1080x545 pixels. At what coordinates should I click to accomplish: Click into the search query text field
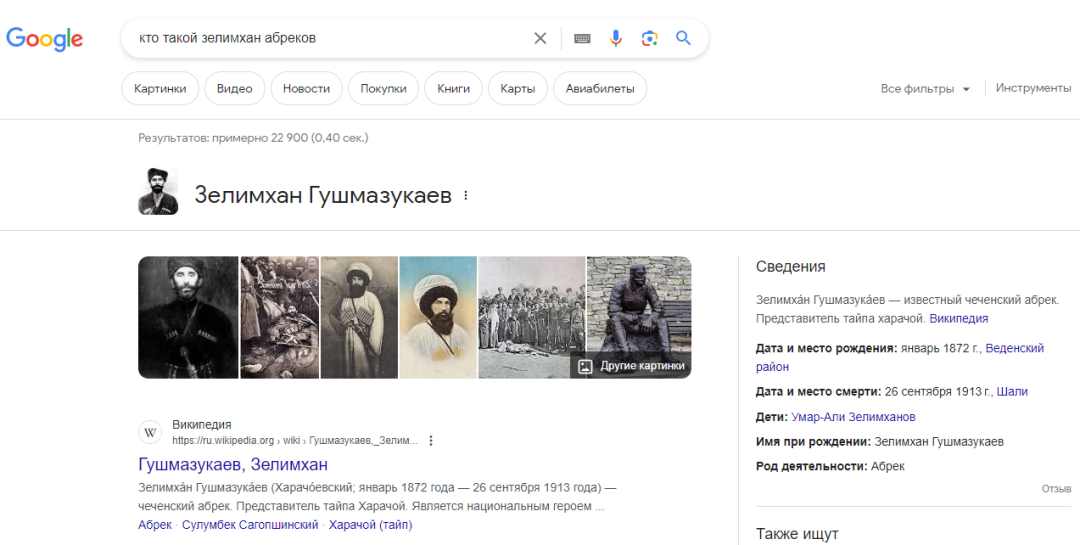(x=330, y=38)
